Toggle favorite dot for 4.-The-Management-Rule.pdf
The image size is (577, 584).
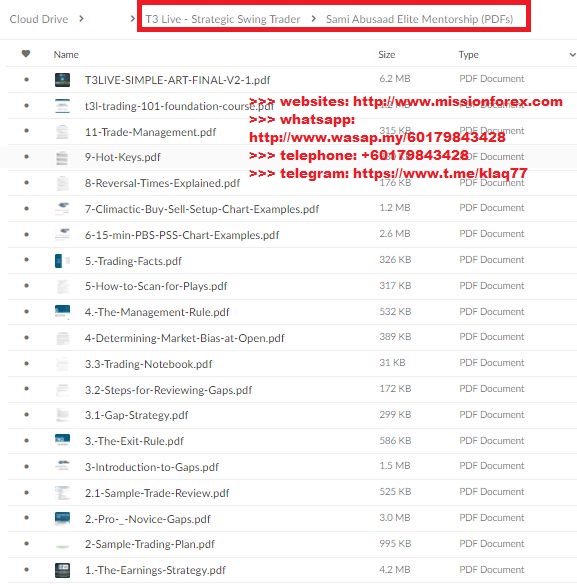(26, 311)
